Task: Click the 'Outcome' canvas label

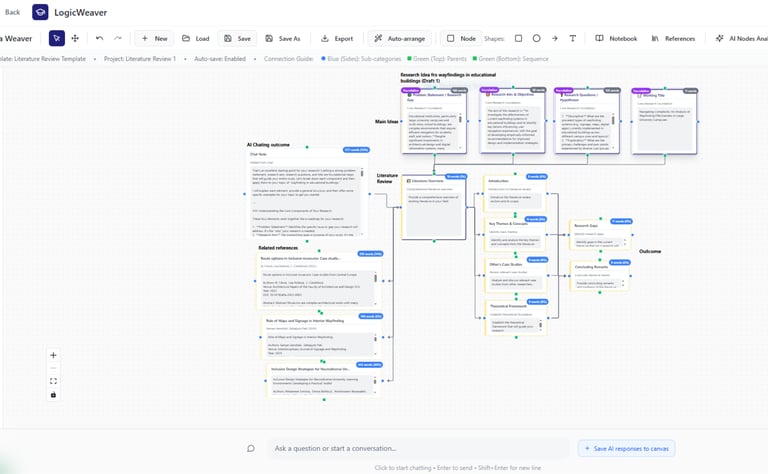Action: pyautogui.click(x=650, y=251)
